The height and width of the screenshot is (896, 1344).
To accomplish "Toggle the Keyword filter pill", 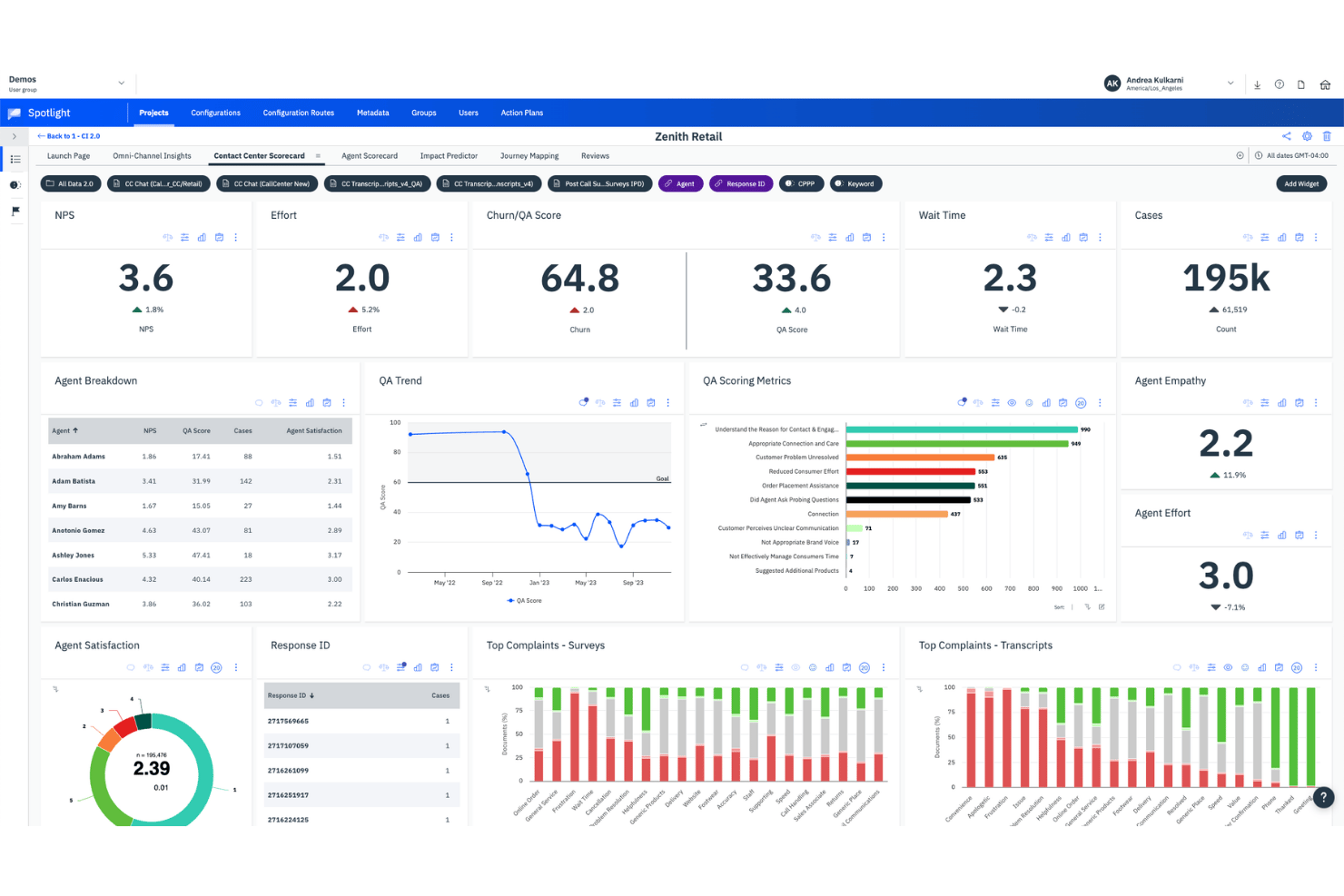I will 855,183.
